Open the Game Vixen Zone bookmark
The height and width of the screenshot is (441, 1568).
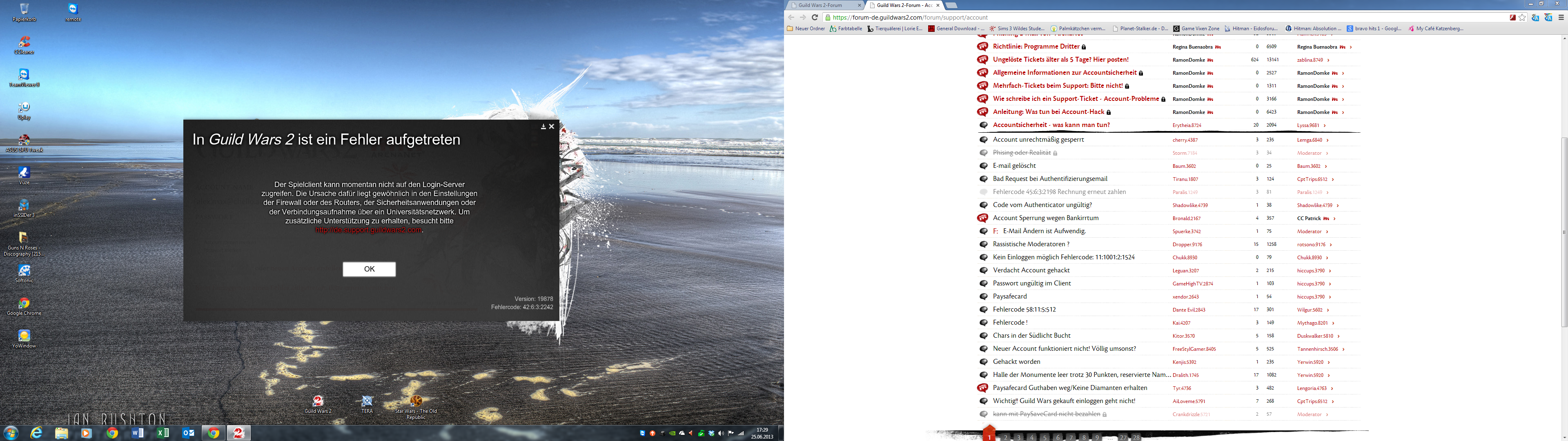tap(1196, 29)
